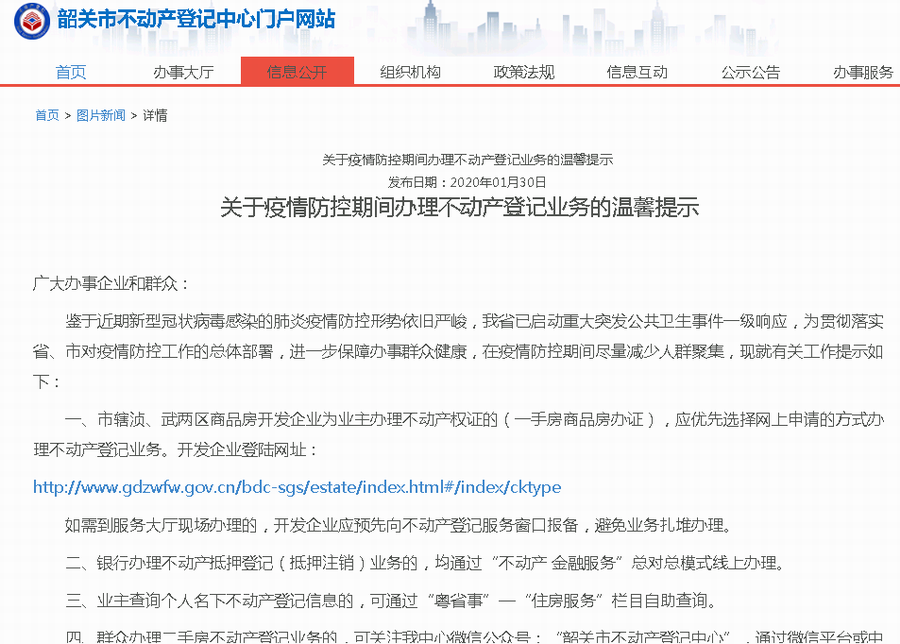Open the 办事服务 navigation tab
Viewport: 900px width, 644px height.
point(864,72)
